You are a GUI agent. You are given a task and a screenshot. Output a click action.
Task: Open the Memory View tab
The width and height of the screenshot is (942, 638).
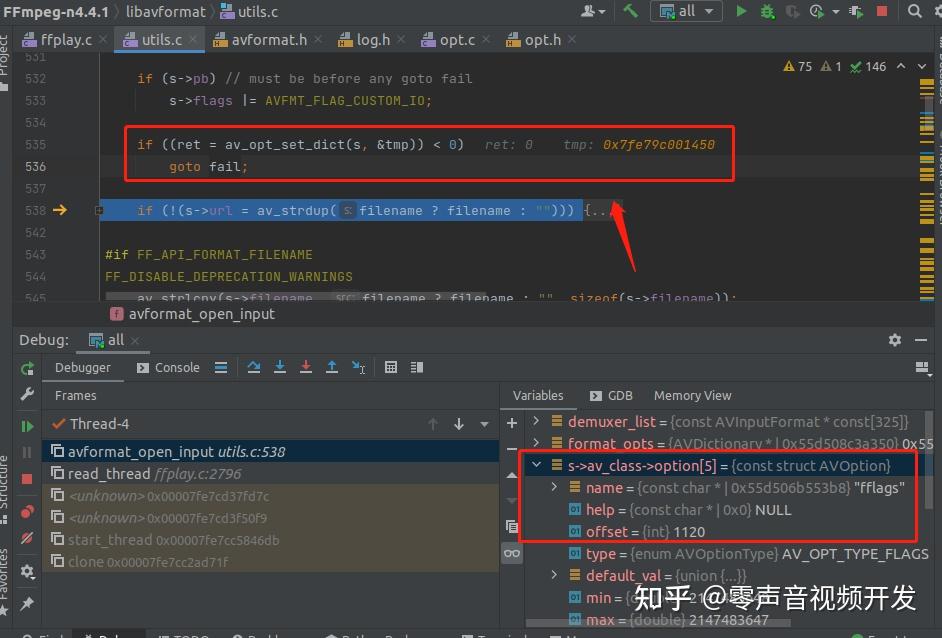pyautogui.click(x=692, y=396)
